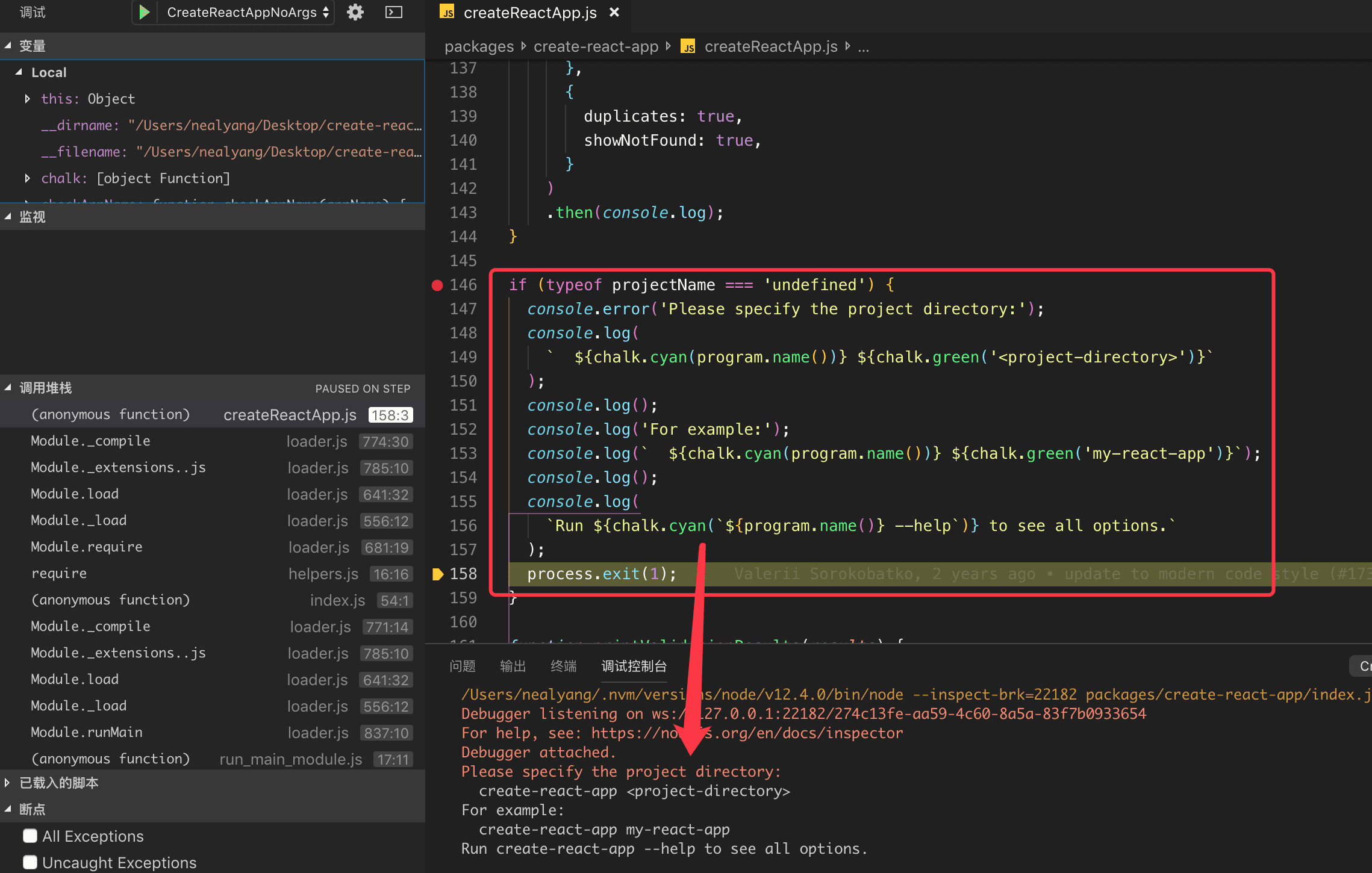
Task: Select Module.require frame at loader.js 681:19
Action: [213, 547]
